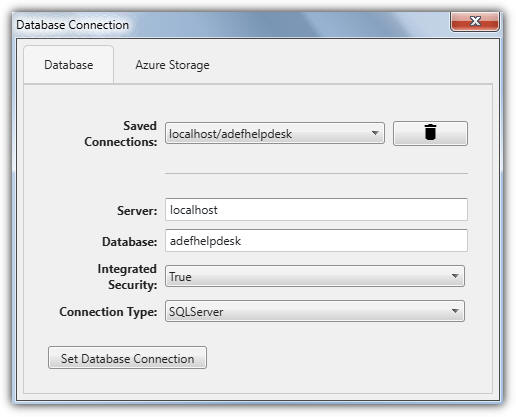Viewport: 516px width, 417px height.
Task: Expand the Integrated Security dropdown arrow
Action: click(455, 276)
